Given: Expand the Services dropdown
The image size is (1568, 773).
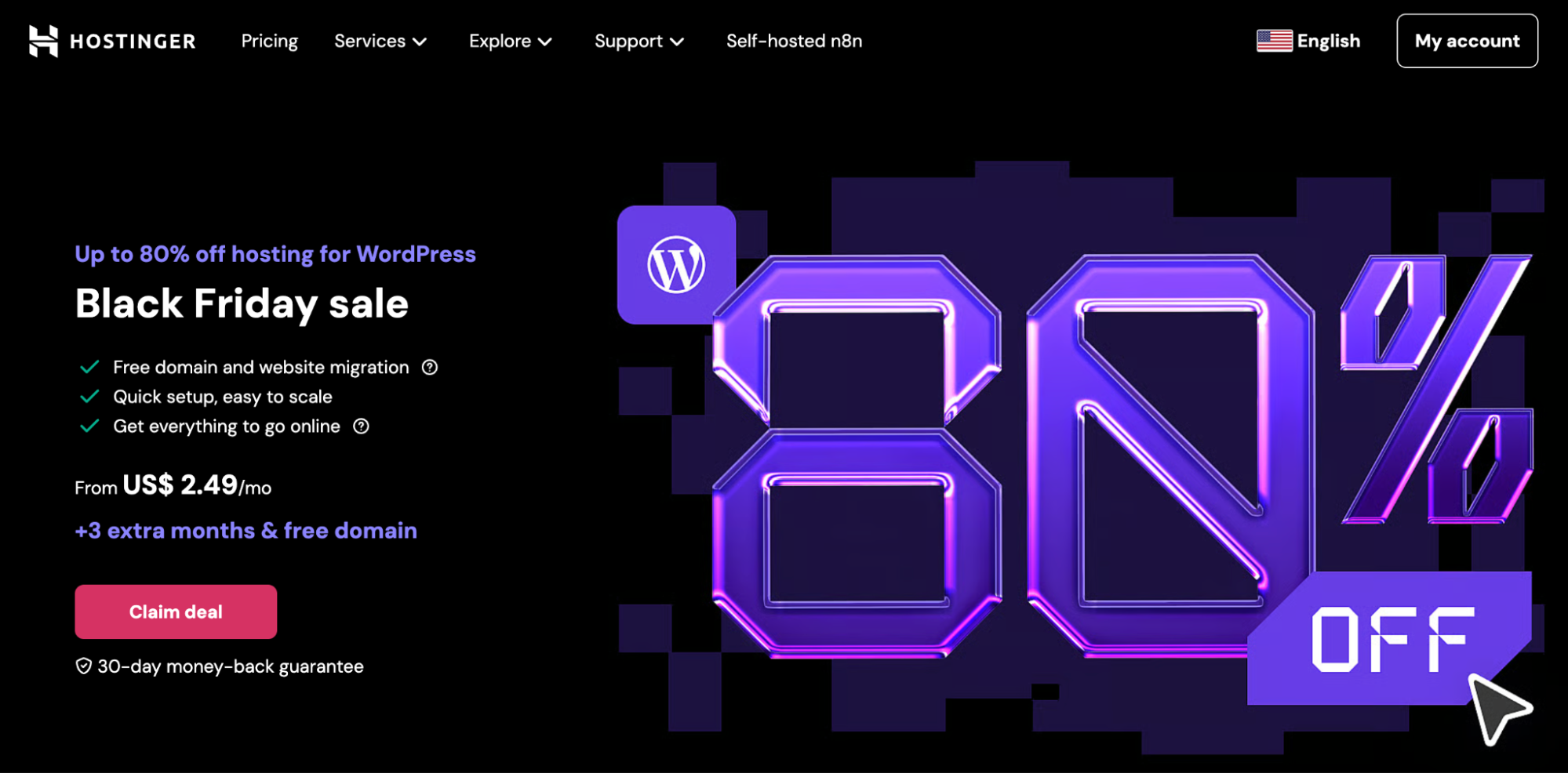Looking at the screenshot, I should [380, 41].
